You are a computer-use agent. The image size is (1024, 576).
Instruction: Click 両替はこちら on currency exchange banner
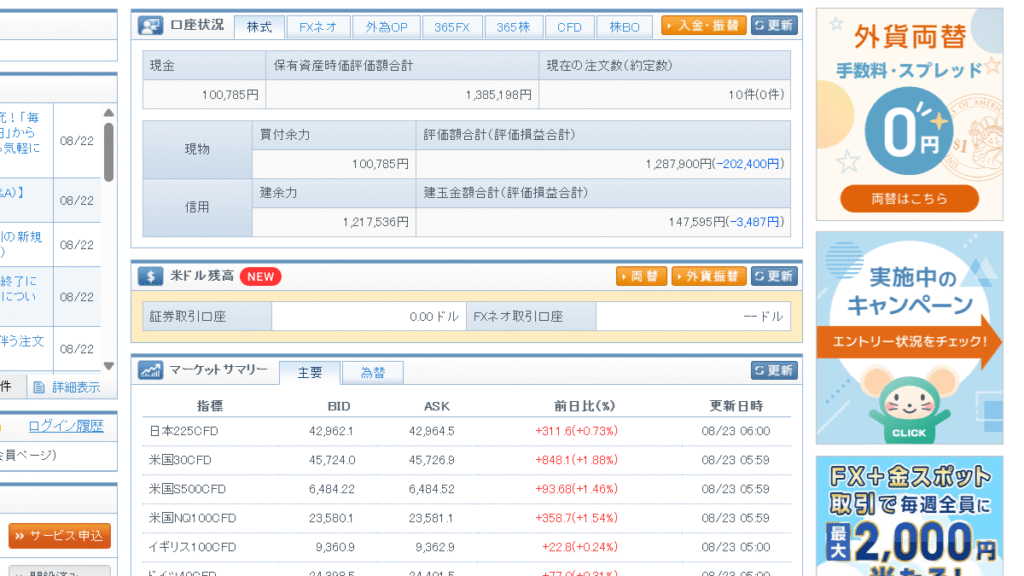909,199
